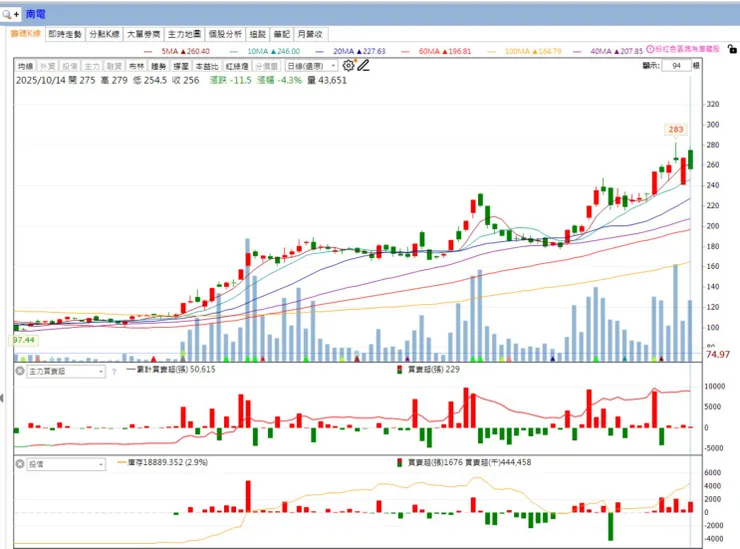Click the red 74.97 axis value
This screenshot has height=549, width=740.
coord(718,354)
